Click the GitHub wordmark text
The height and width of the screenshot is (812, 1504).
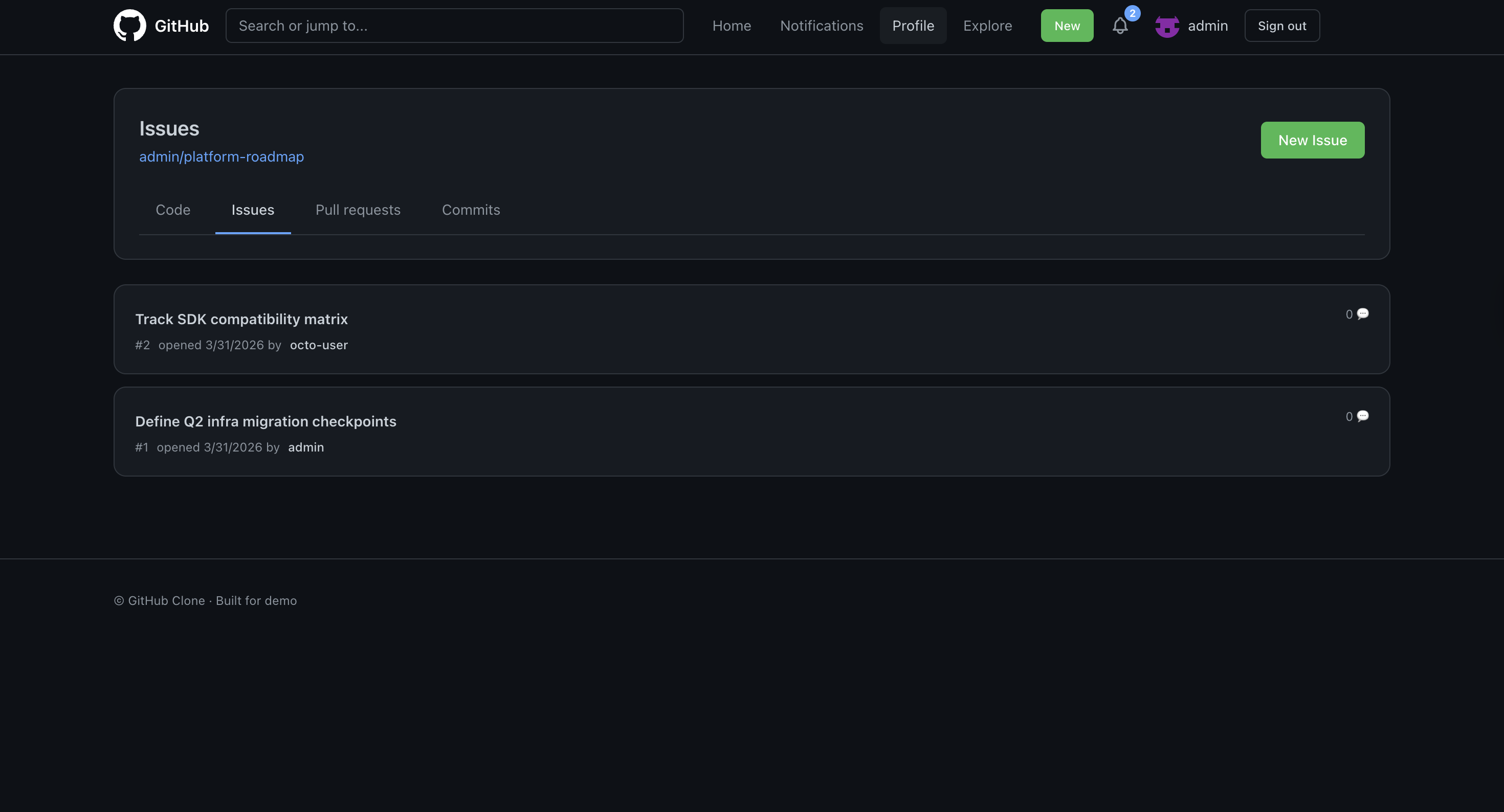click(182, 26)
